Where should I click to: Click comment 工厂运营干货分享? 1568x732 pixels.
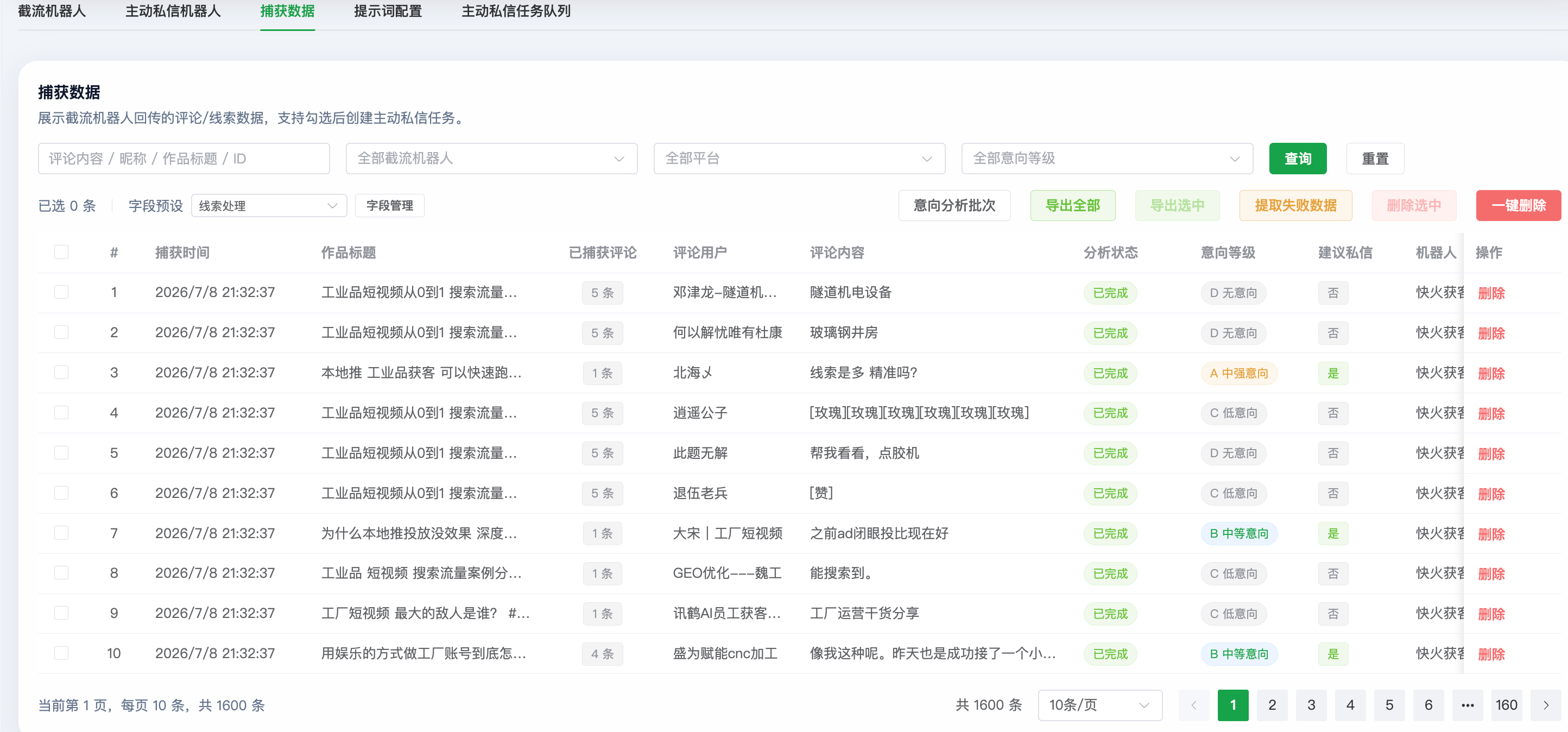[864, 613]
